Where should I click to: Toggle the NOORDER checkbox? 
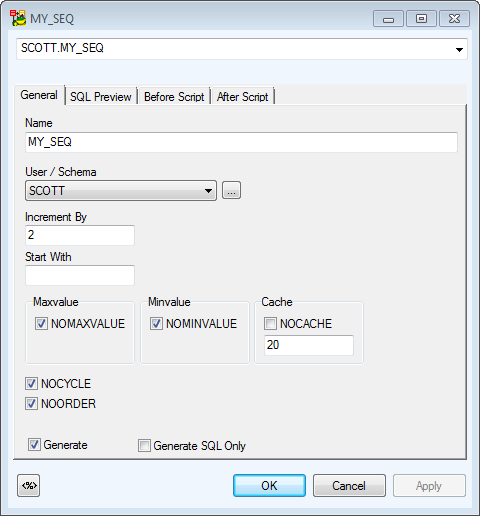31,403
